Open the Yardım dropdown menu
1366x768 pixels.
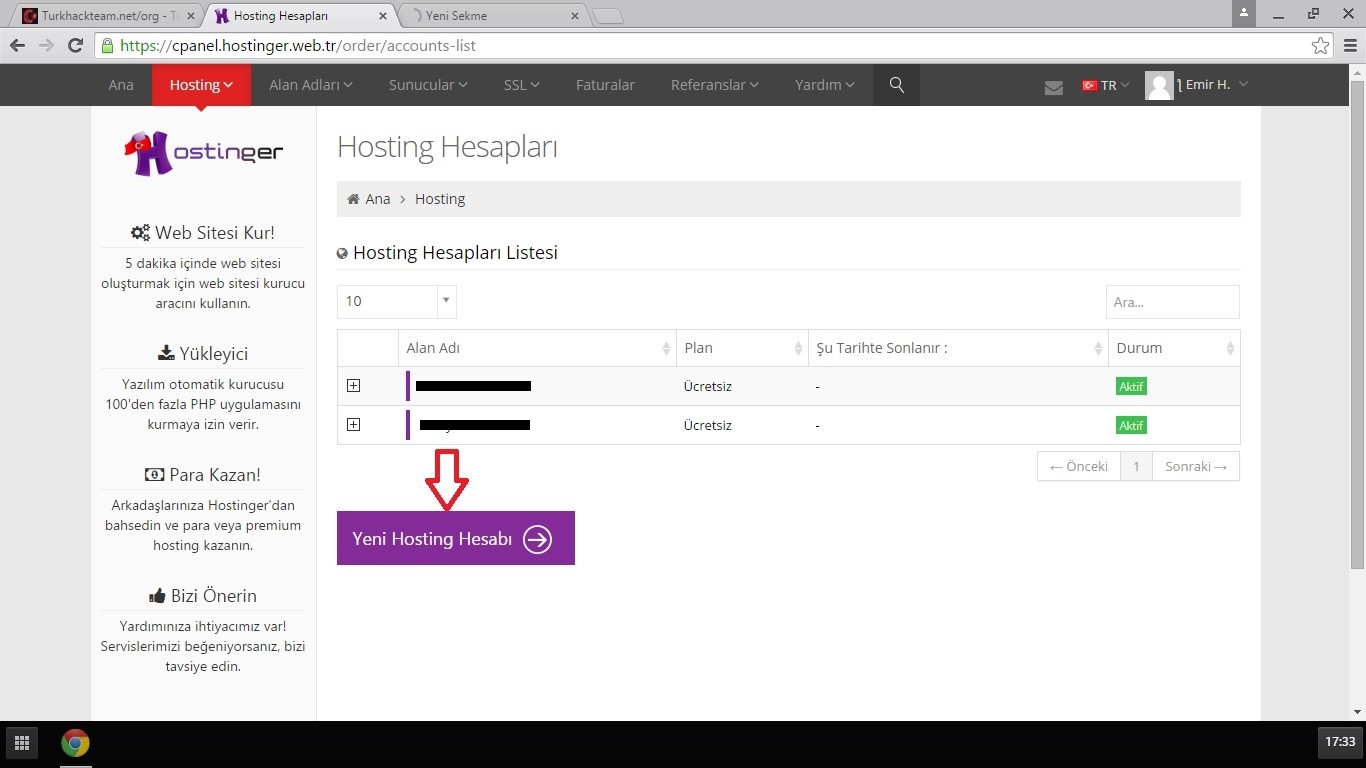coord(825,85)
